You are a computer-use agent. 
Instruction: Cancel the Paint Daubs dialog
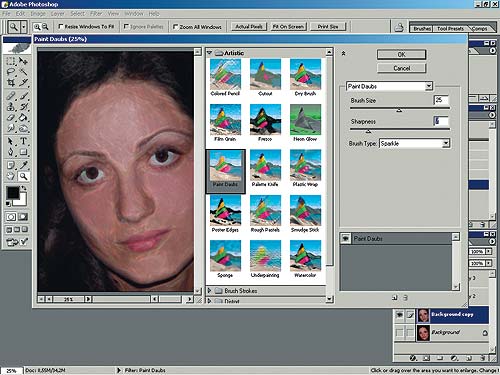coord(401,68)
